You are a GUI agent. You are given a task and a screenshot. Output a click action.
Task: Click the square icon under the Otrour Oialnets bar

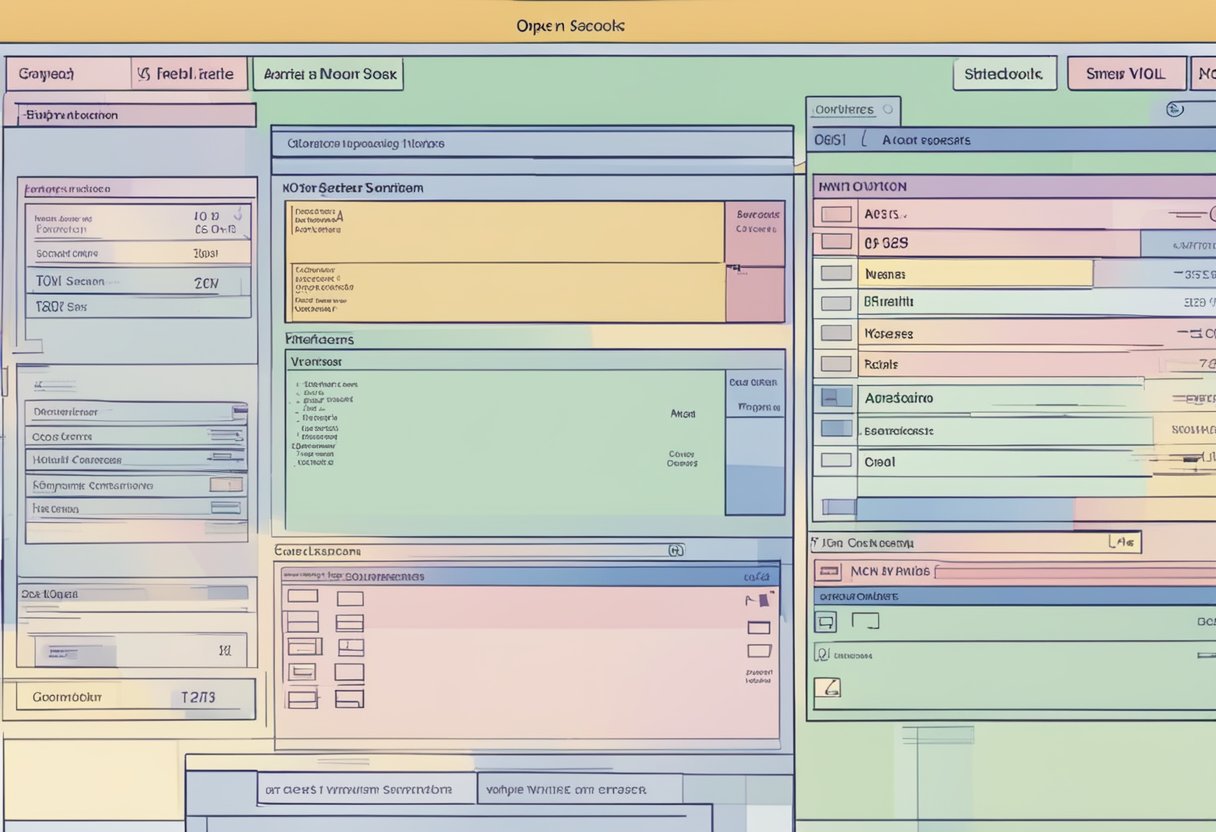[825, 622]
